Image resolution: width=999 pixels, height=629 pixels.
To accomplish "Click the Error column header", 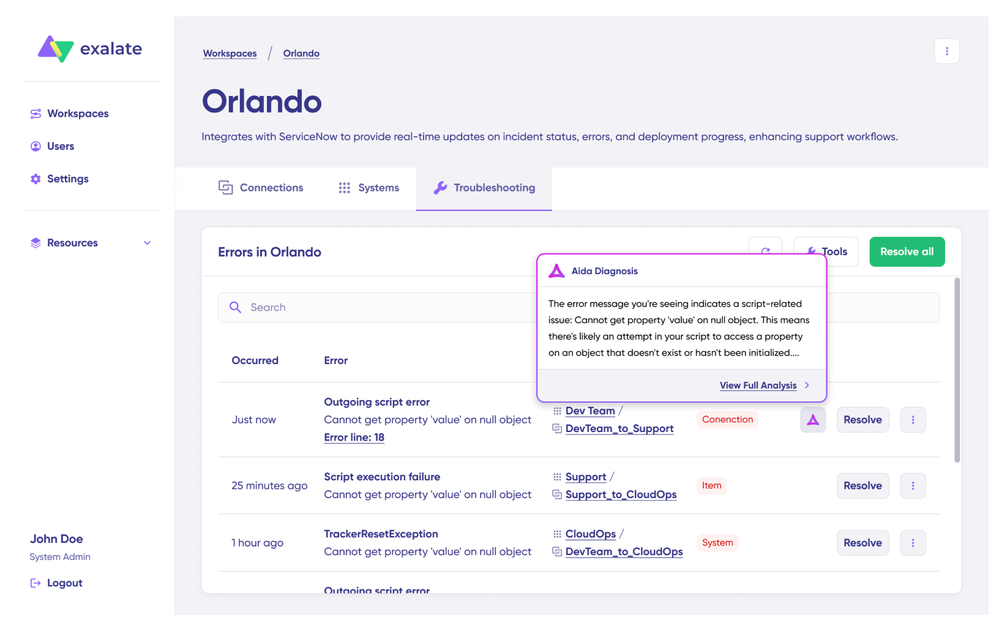I will tap(336, 360).
